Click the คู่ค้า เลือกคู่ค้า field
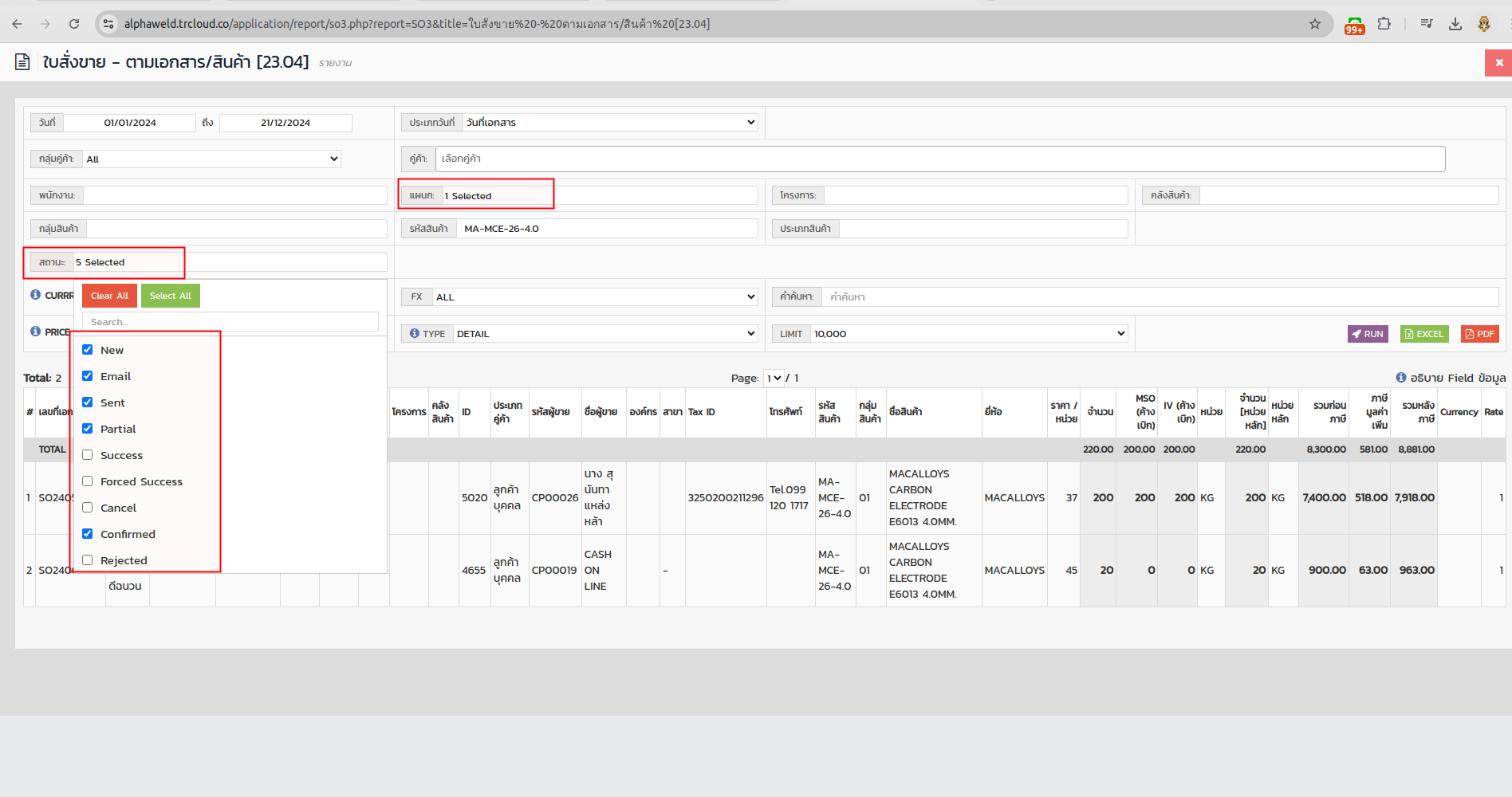Image resolution: width=1512 pixels, height=797 pixels. 940,159
